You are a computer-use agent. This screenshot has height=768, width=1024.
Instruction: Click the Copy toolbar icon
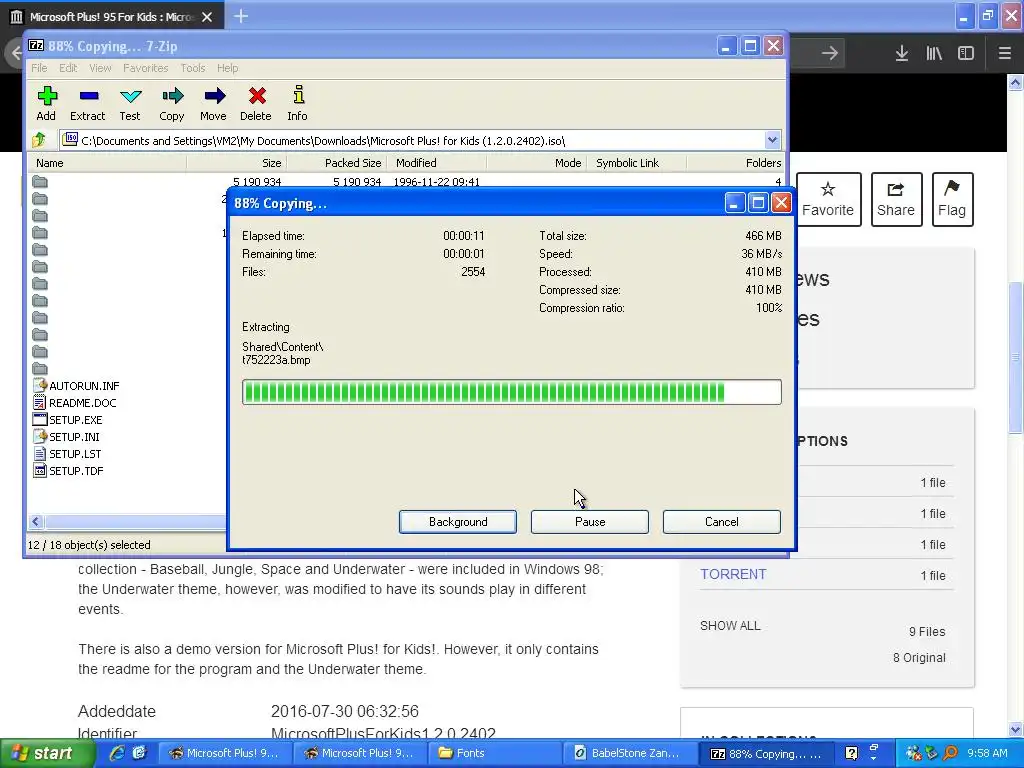pyautogui.click(x=172, y=103)
